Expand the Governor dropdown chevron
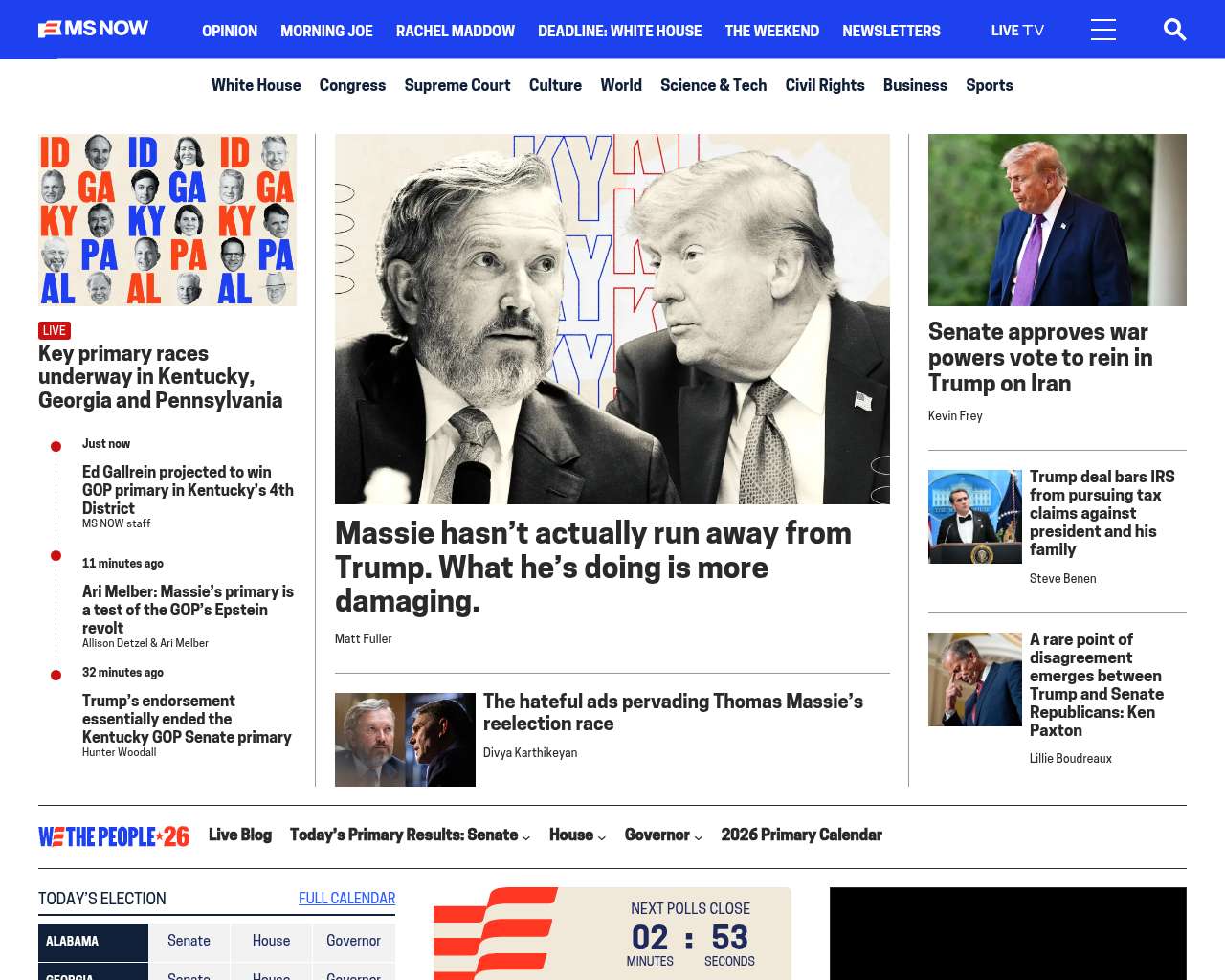The image size is (1225, 980). pos(699,836)
